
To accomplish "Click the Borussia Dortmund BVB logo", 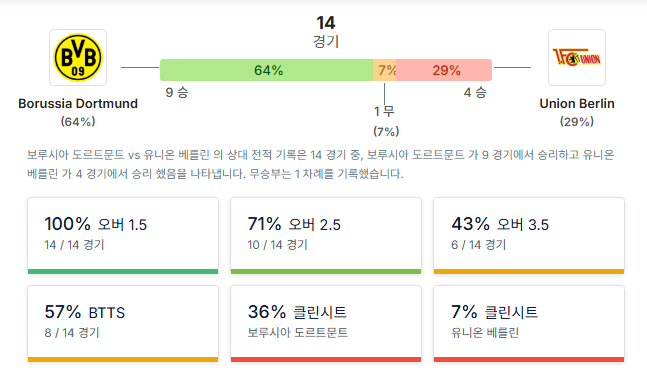I will [78, 57].
